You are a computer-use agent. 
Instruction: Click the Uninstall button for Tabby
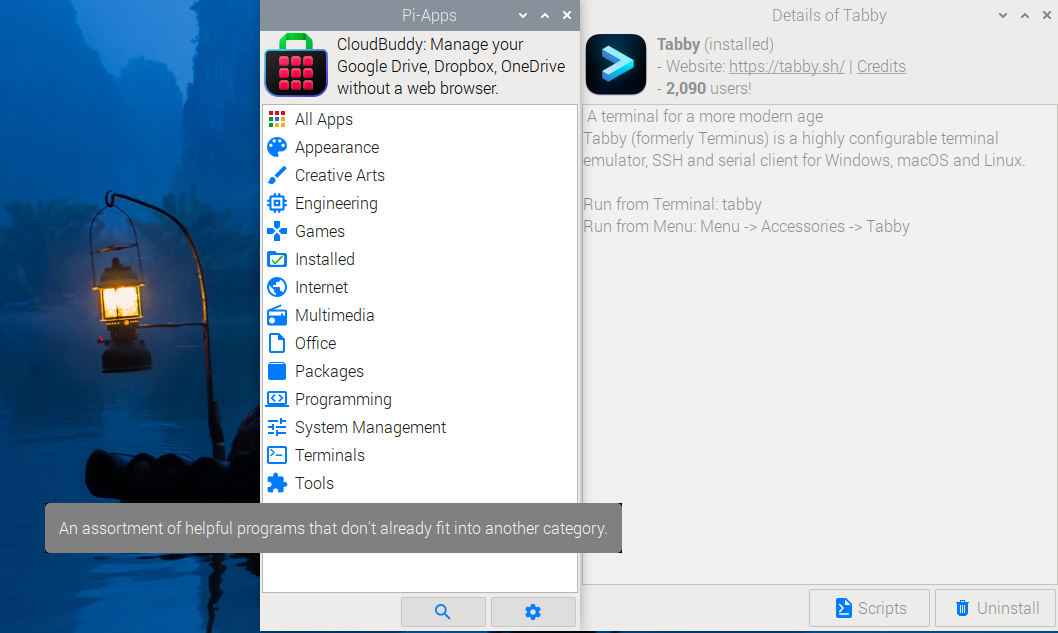(x=996, y=608)
